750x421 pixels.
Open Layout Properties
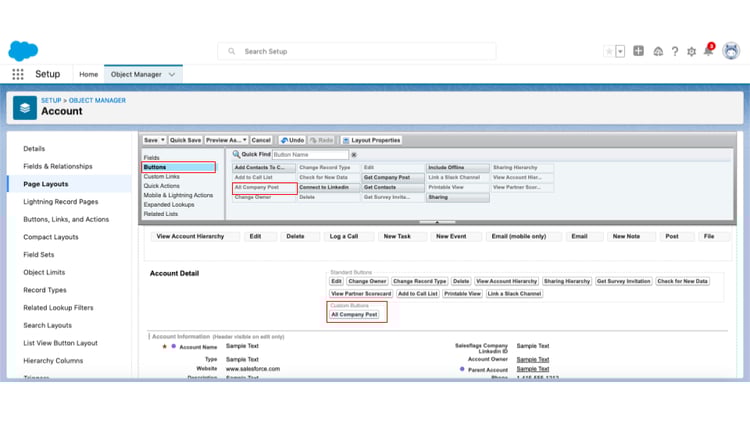(x=372, y=140)
